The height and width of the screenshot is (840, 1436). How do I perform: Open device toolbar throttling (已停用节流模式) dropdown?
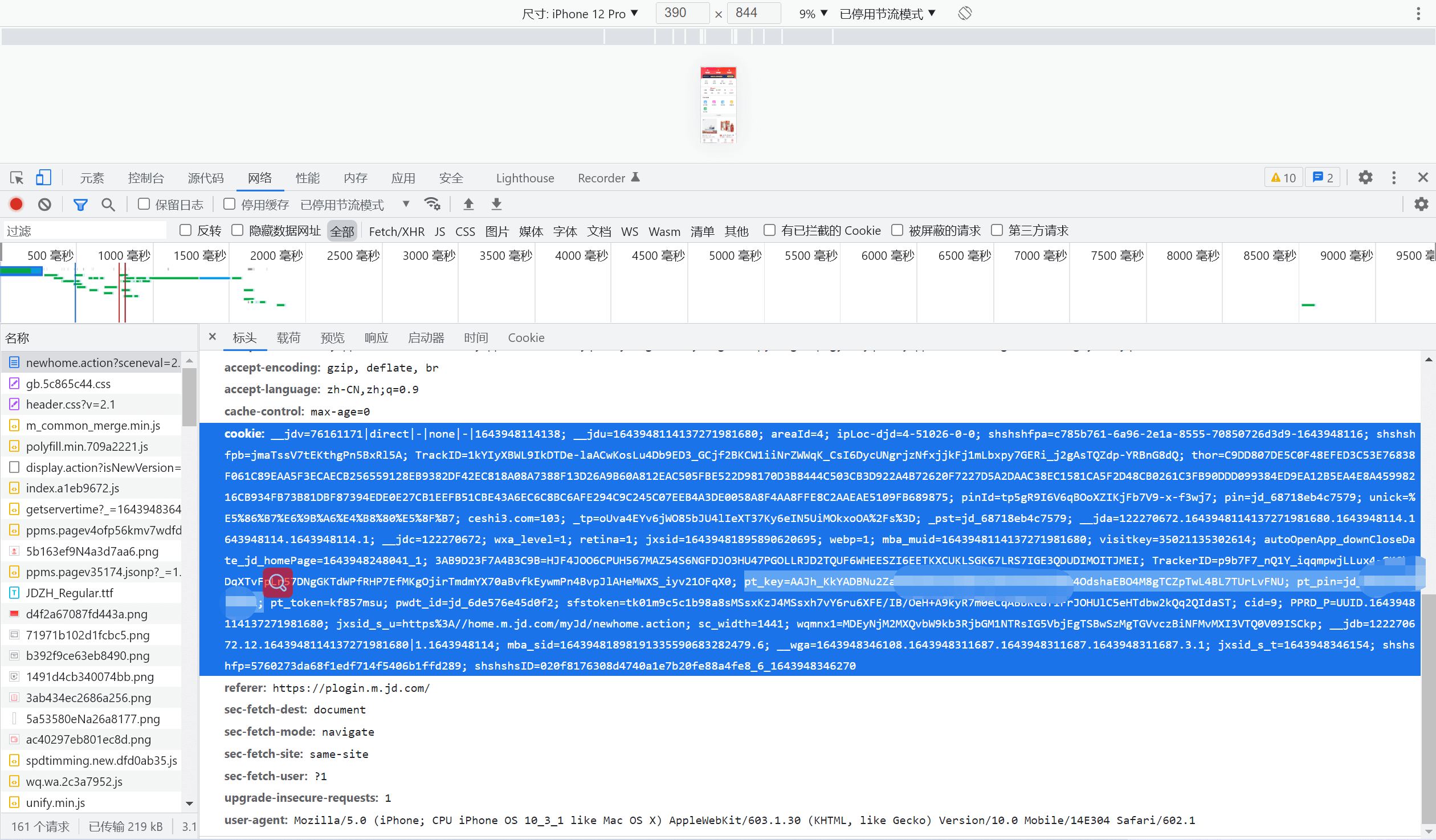coord(888,14)
